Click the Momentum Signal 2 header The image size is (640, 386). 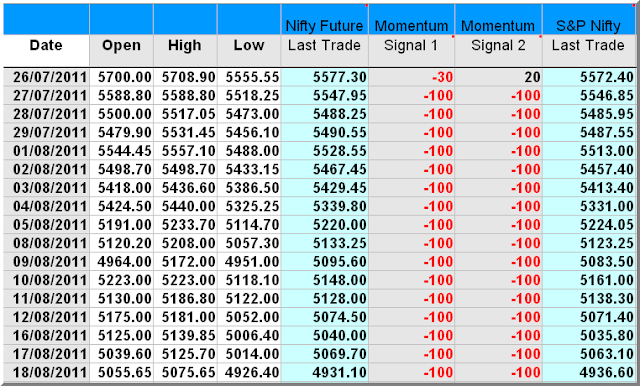498,35
